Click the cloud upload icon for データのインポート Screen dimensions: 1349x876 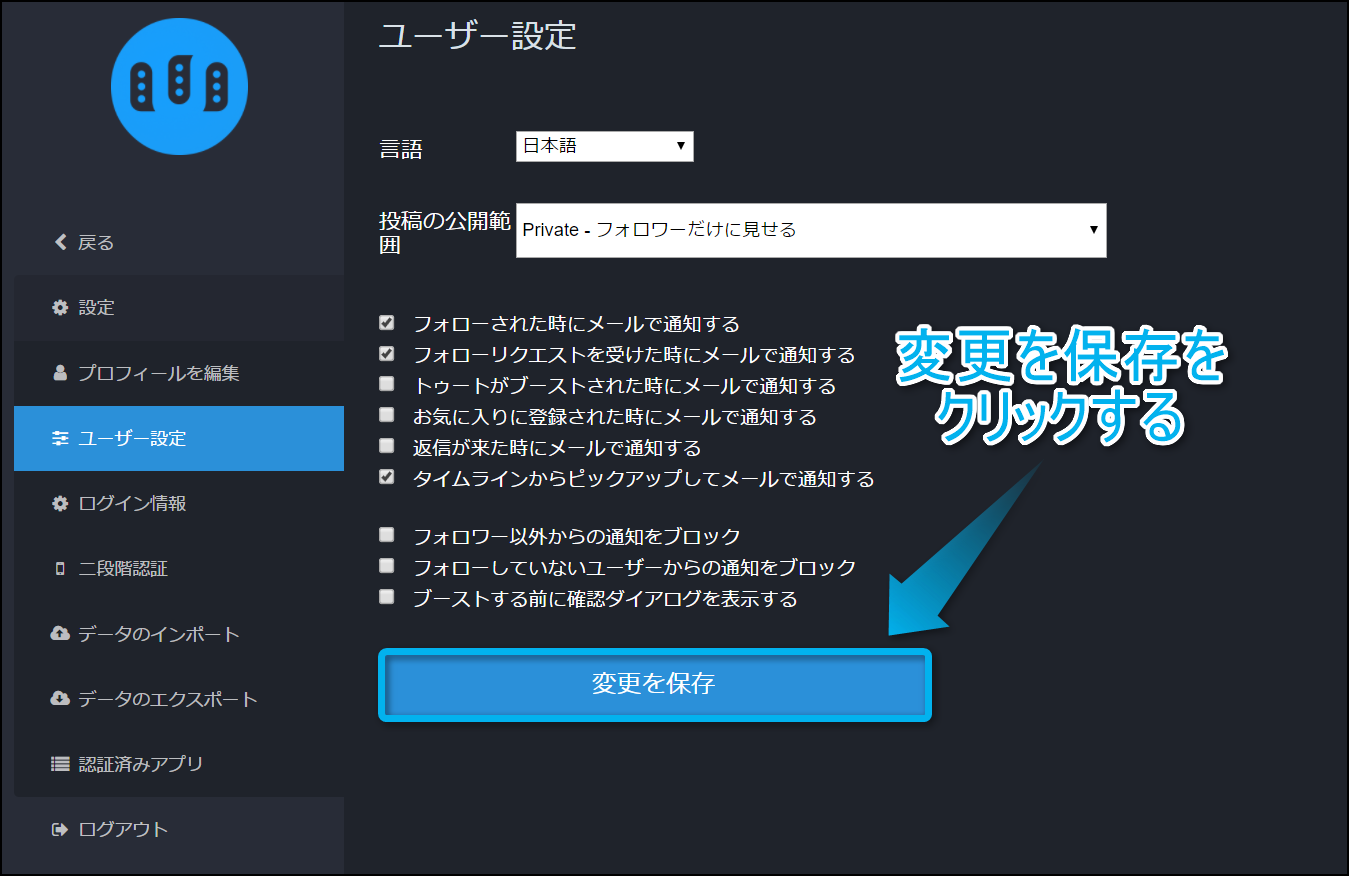pos(60,634)
